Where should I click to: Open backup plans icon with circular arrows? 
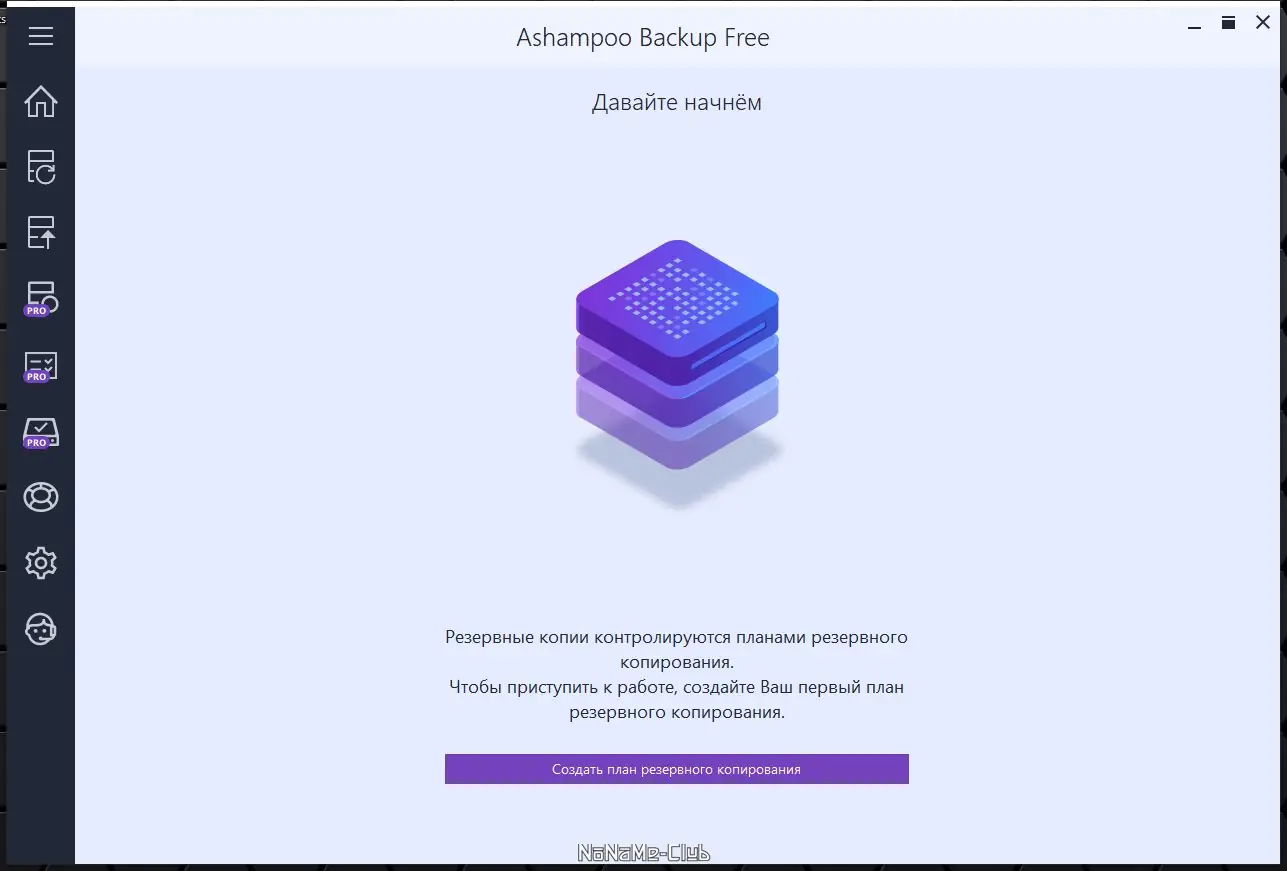click(x=41, y=167)
